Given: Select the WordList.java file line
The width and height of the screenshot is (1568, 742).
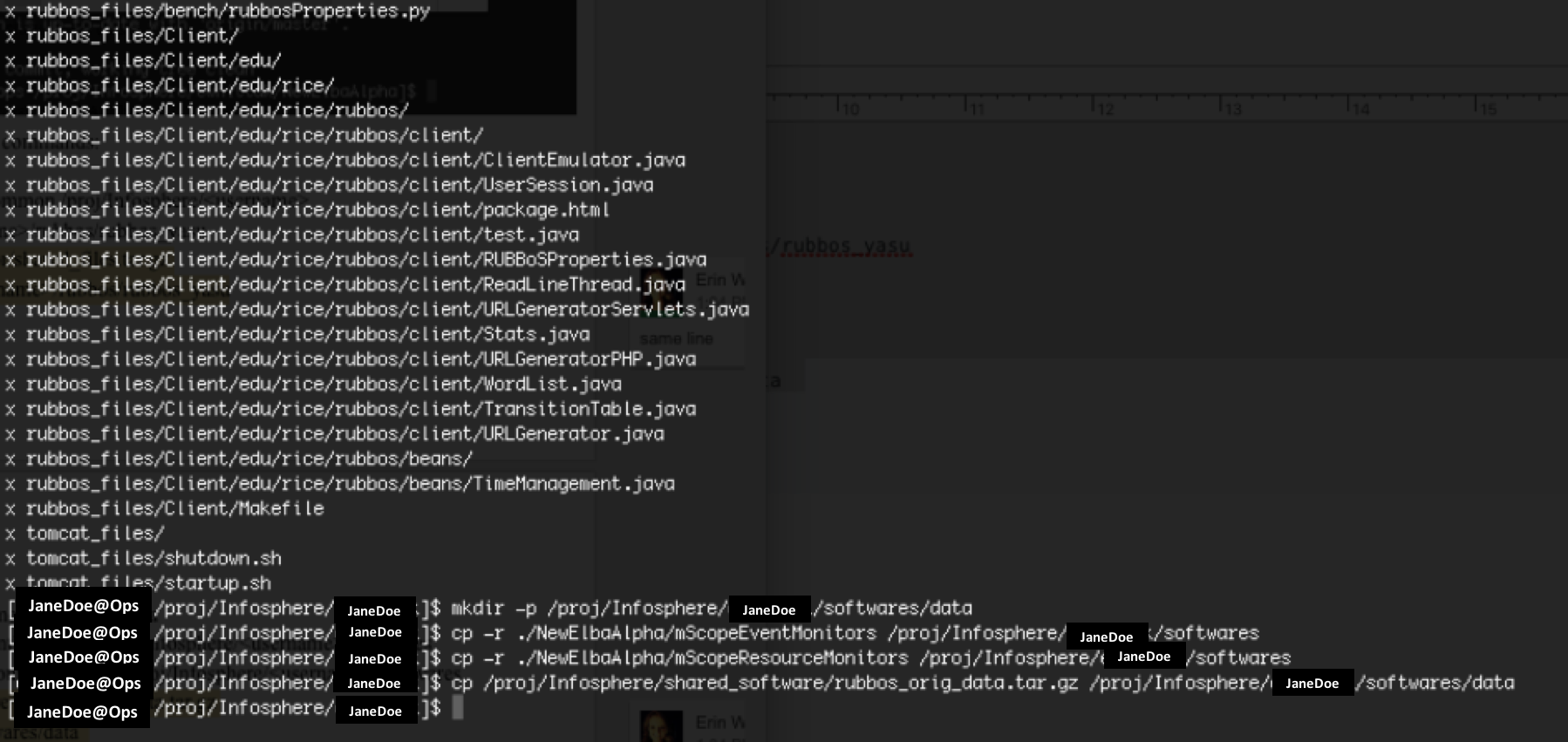Looking at the screenshot, I should [x=314, y=384].
